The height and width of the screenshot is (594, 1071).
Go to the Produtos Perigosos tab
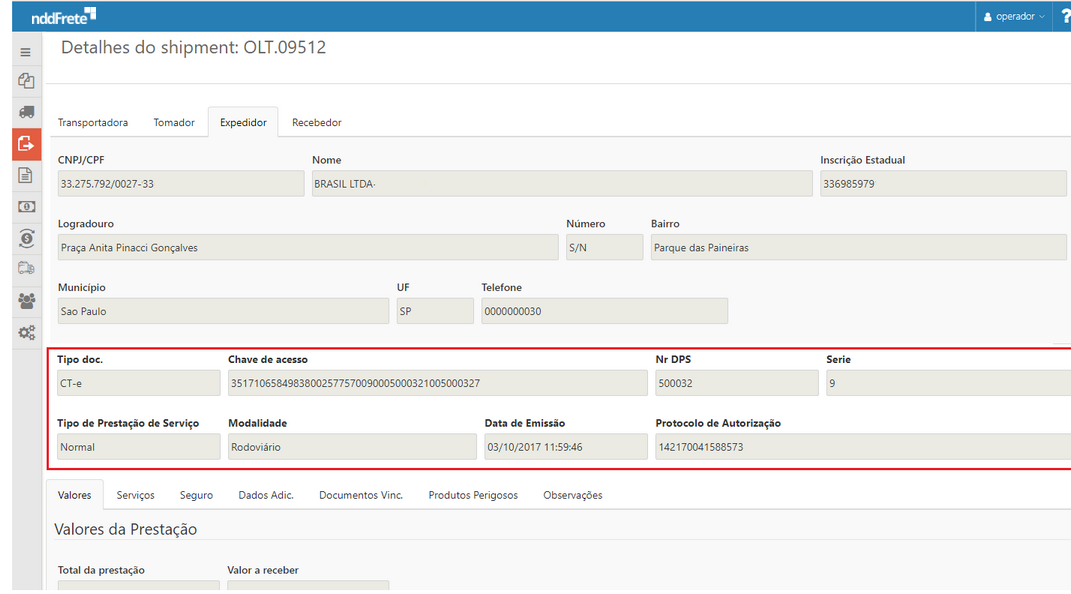click(473, 495)
